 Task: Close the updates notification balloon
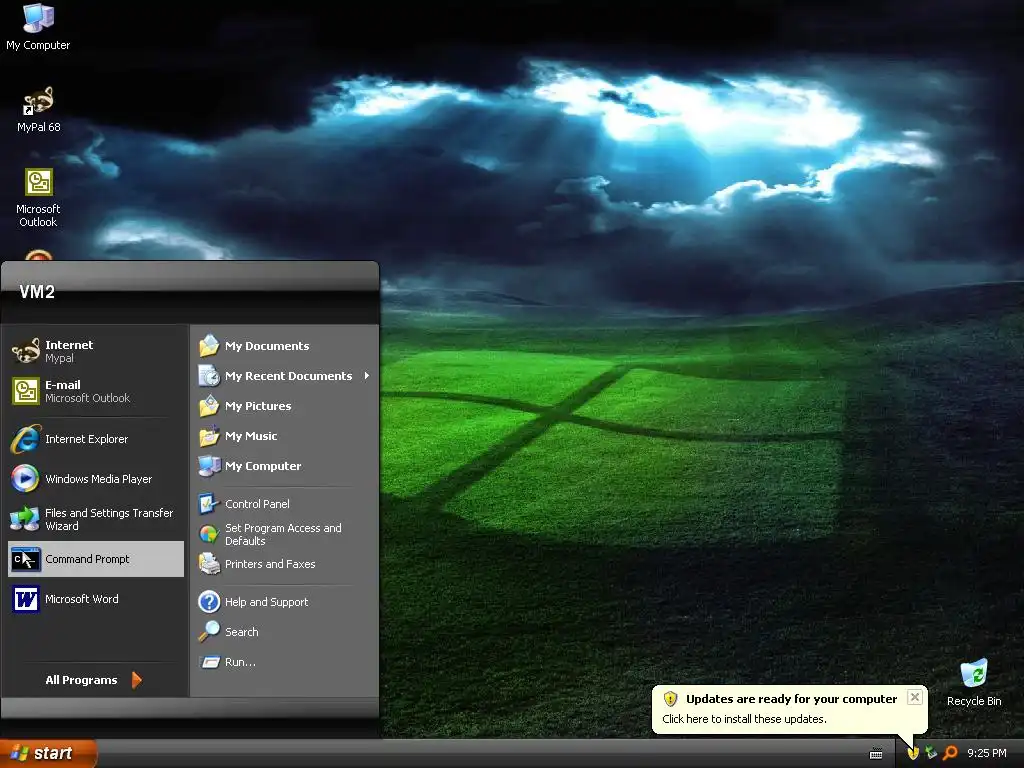coord(914,697)
